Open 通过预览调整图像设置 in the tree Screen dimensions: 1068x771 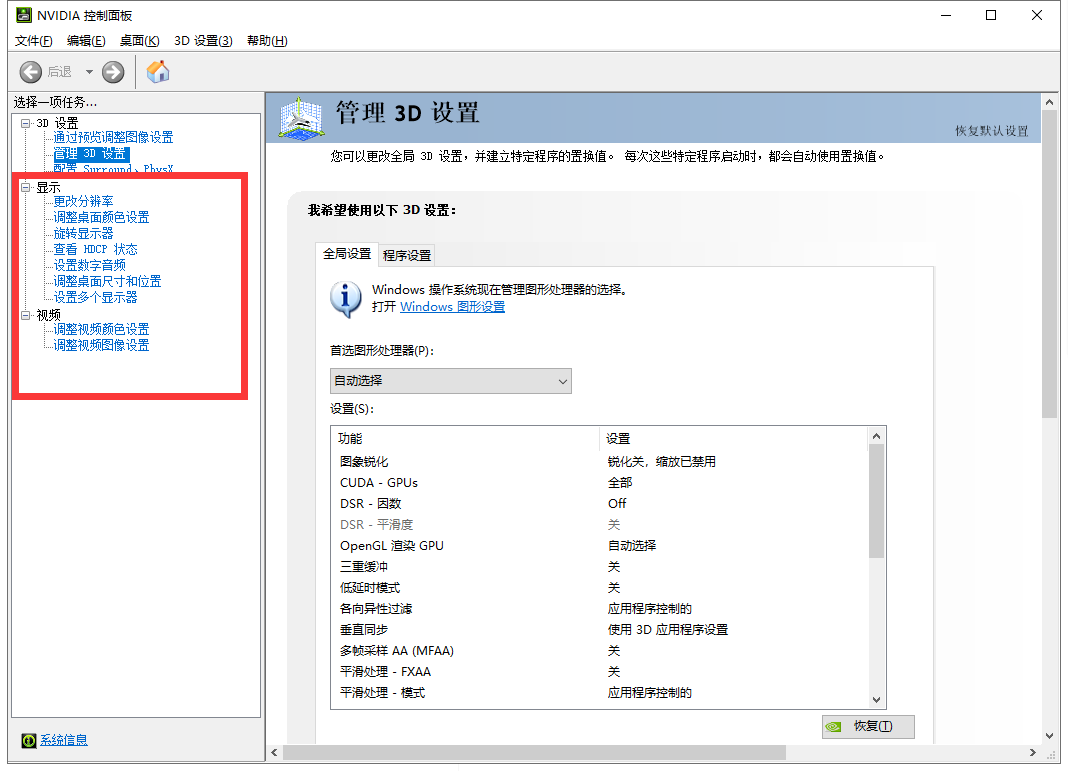[x=113, y=138]
